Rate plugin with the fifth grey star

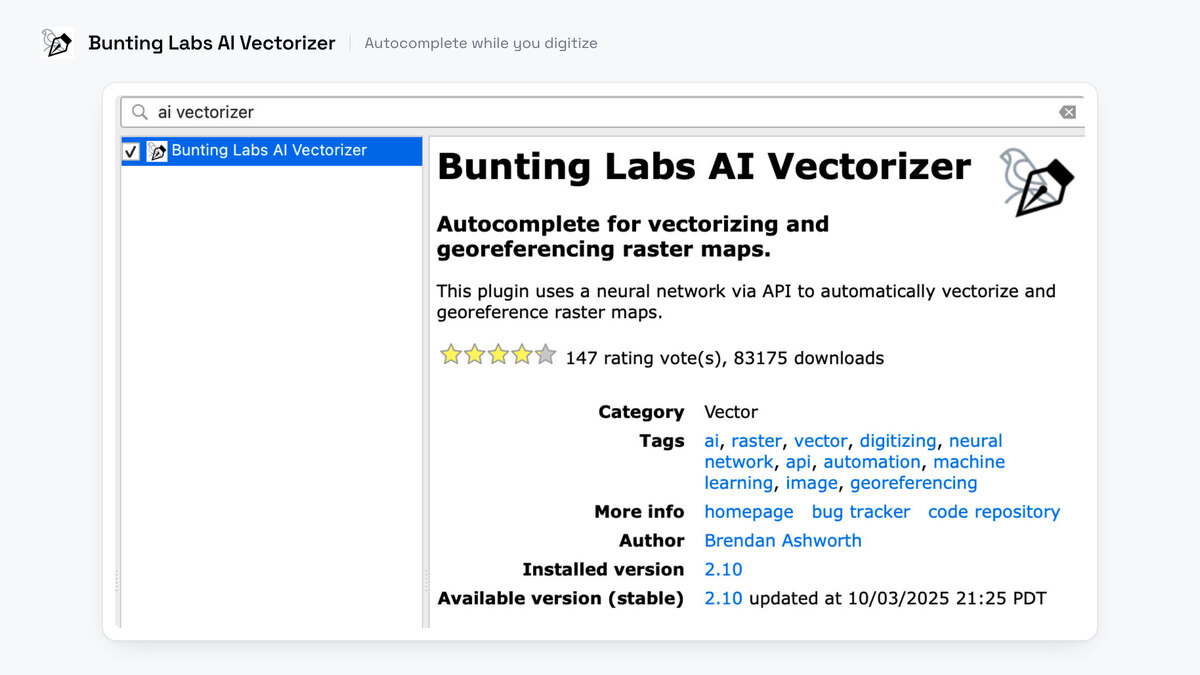click(545, 354)
